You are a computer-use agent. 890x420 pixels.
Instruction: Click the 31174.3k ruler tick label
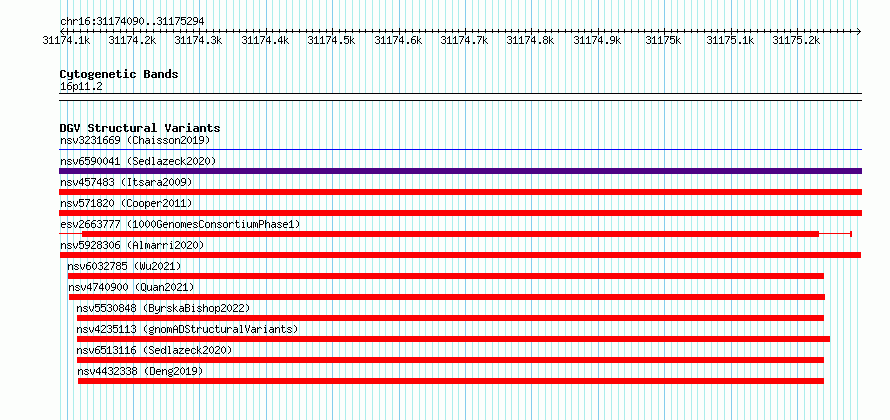(x=199, y=40)
